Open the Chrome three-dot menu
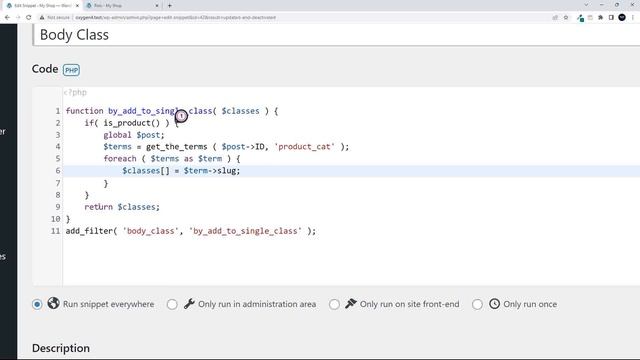Screen dimensions: 640x360 [633, 18]
